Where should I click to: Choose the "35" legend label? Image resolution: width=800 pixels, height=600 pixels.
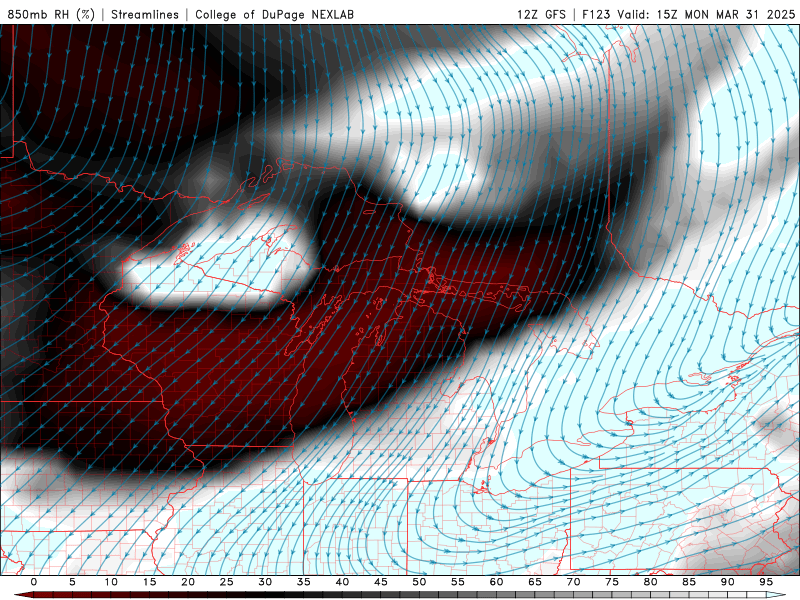click(x=304, y=582)
